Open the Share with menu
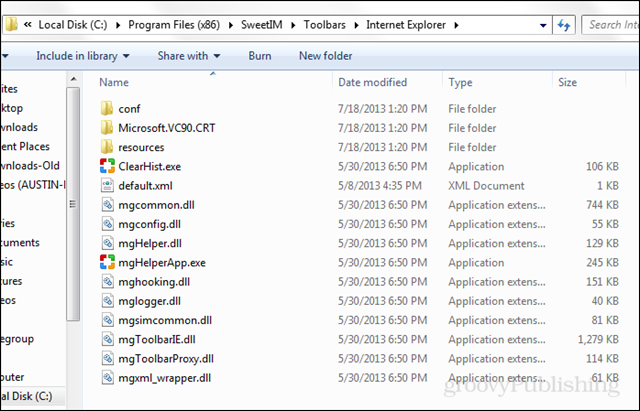Screen dimensions: 640x411 click(x=189, y=56)
